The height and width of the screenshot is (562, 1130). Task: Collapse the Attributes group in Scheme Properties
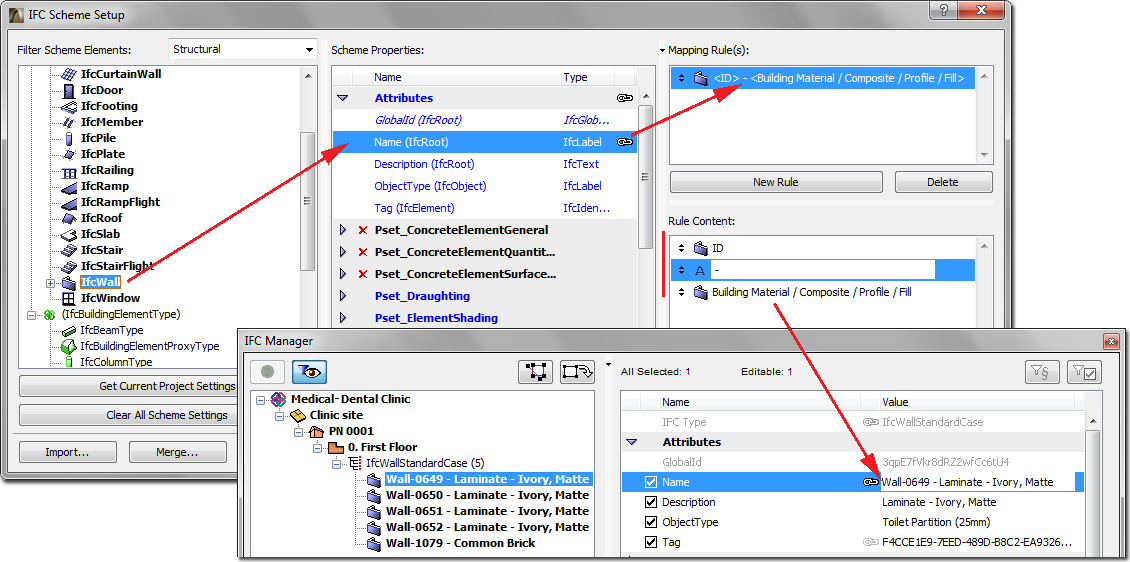[x=343, y=97]
